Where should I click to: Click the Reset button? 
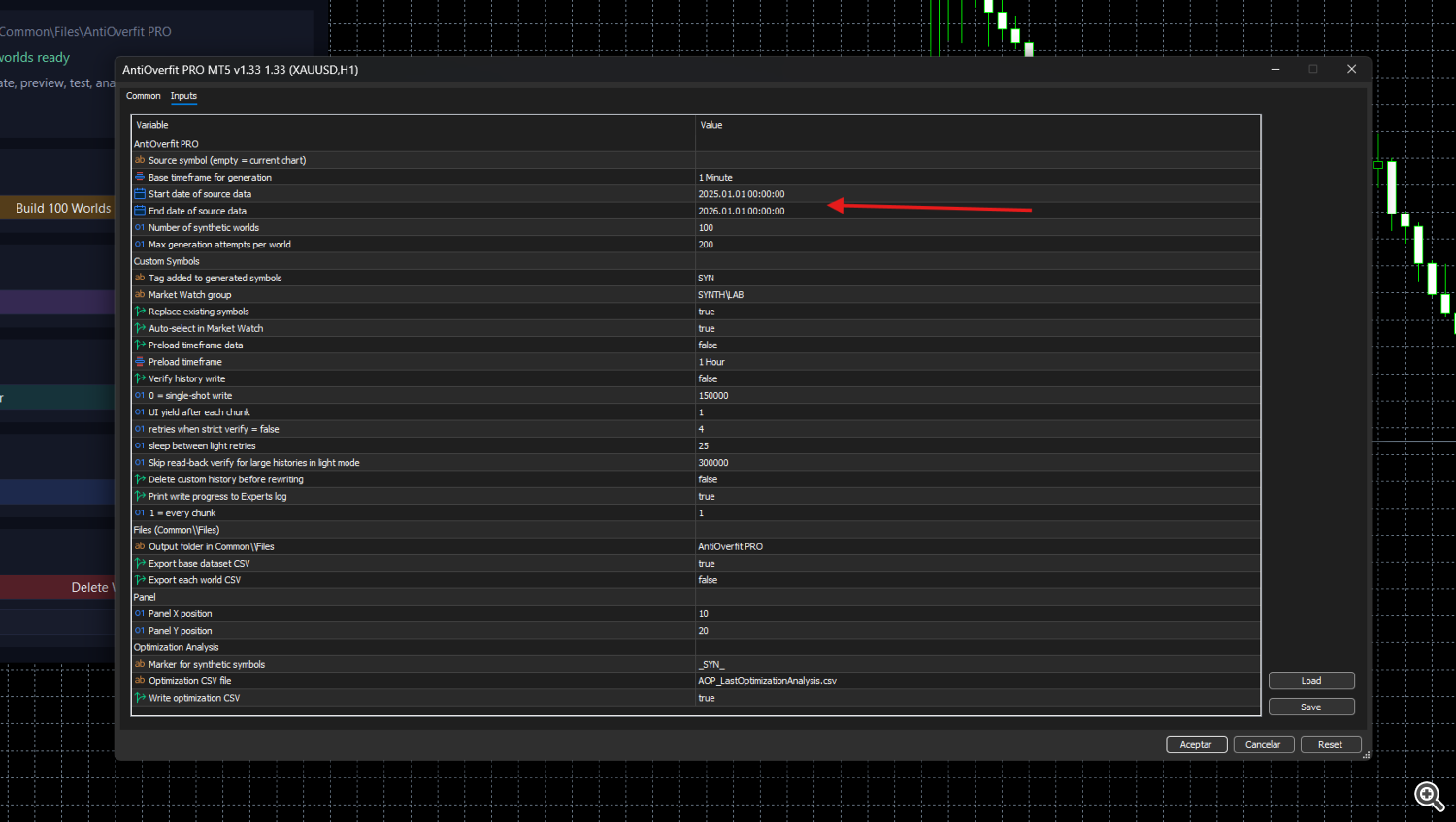pyautogui.click(x=1331, y=745)
